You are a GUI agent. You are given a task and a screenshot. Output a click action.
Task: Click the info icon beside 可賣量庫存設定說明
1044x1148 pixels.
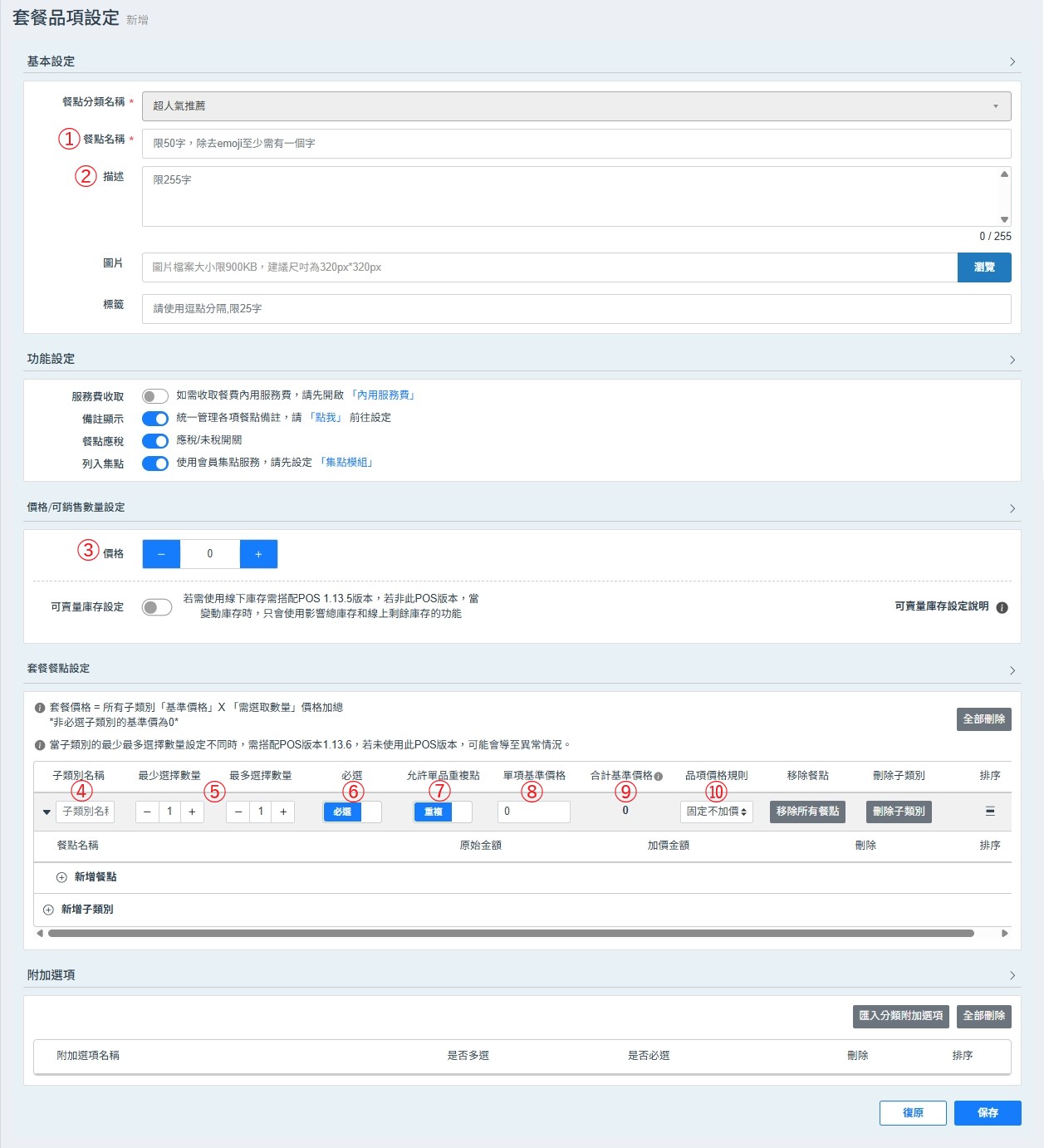click(x=1002, y=607)
